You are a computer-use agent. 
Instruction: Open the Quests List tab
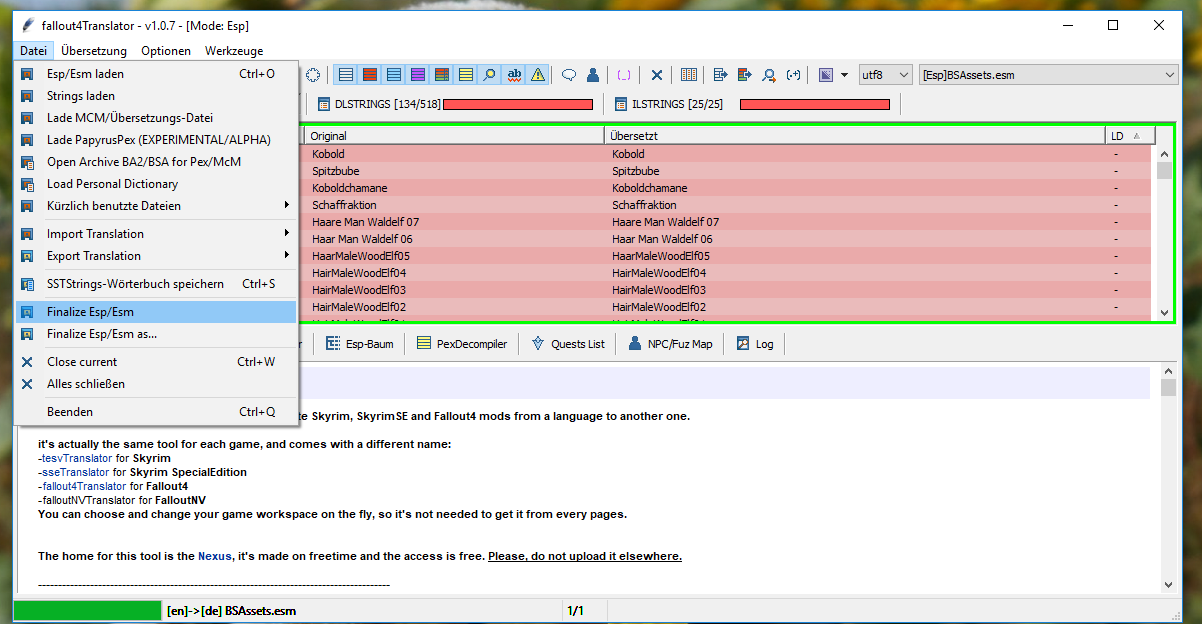click(568, 344)
